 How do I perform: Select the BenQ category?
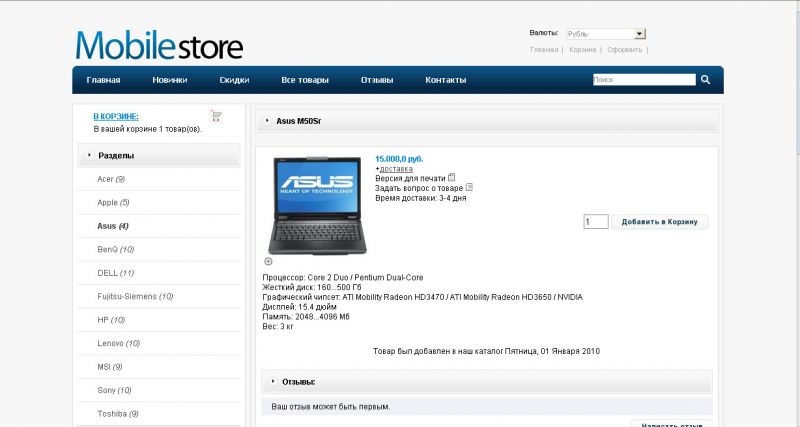(116, 249)
